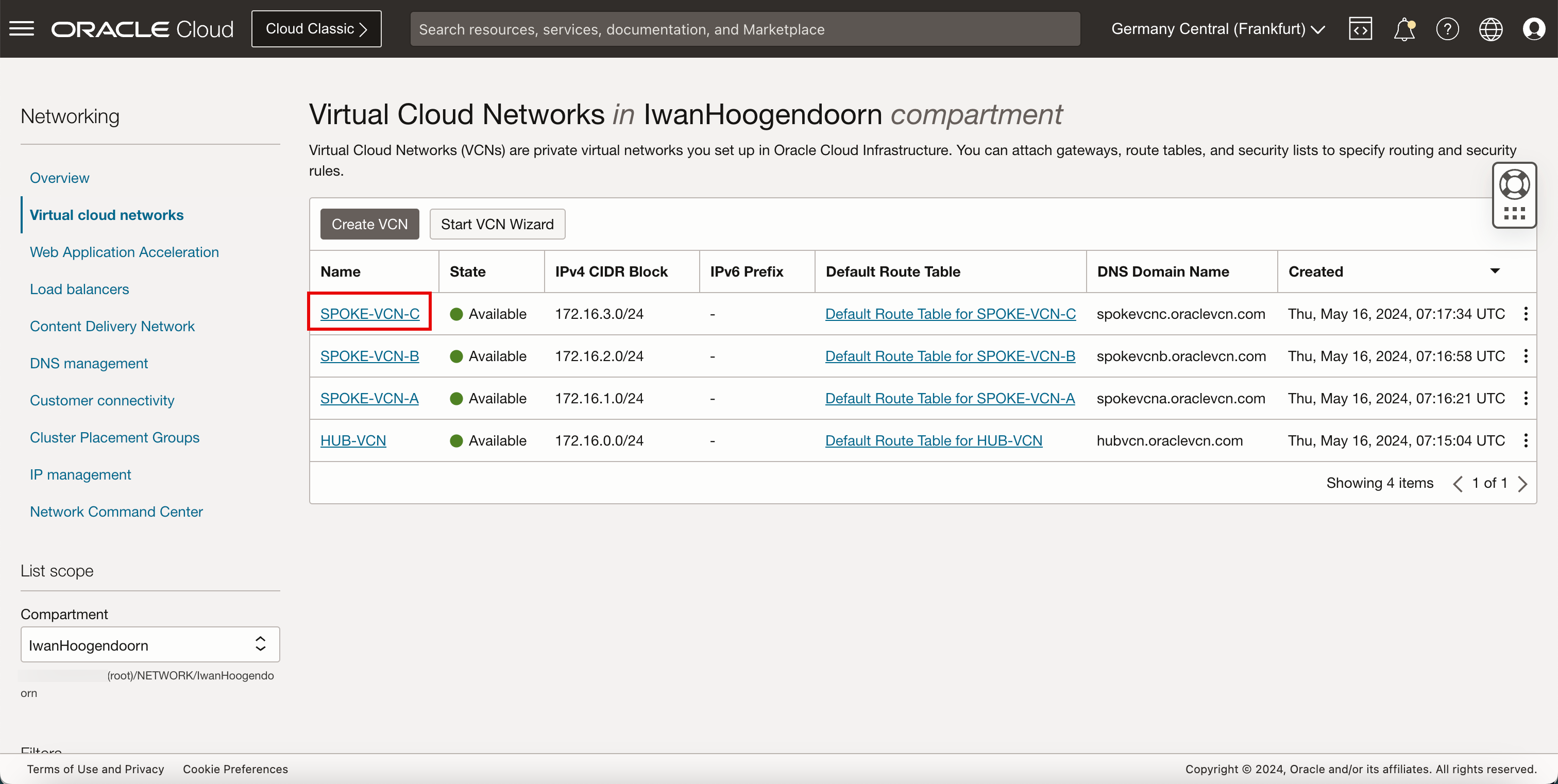Open the language globe menu
The width and height of the screenshot is (1558, 784).
point(1491,29)
